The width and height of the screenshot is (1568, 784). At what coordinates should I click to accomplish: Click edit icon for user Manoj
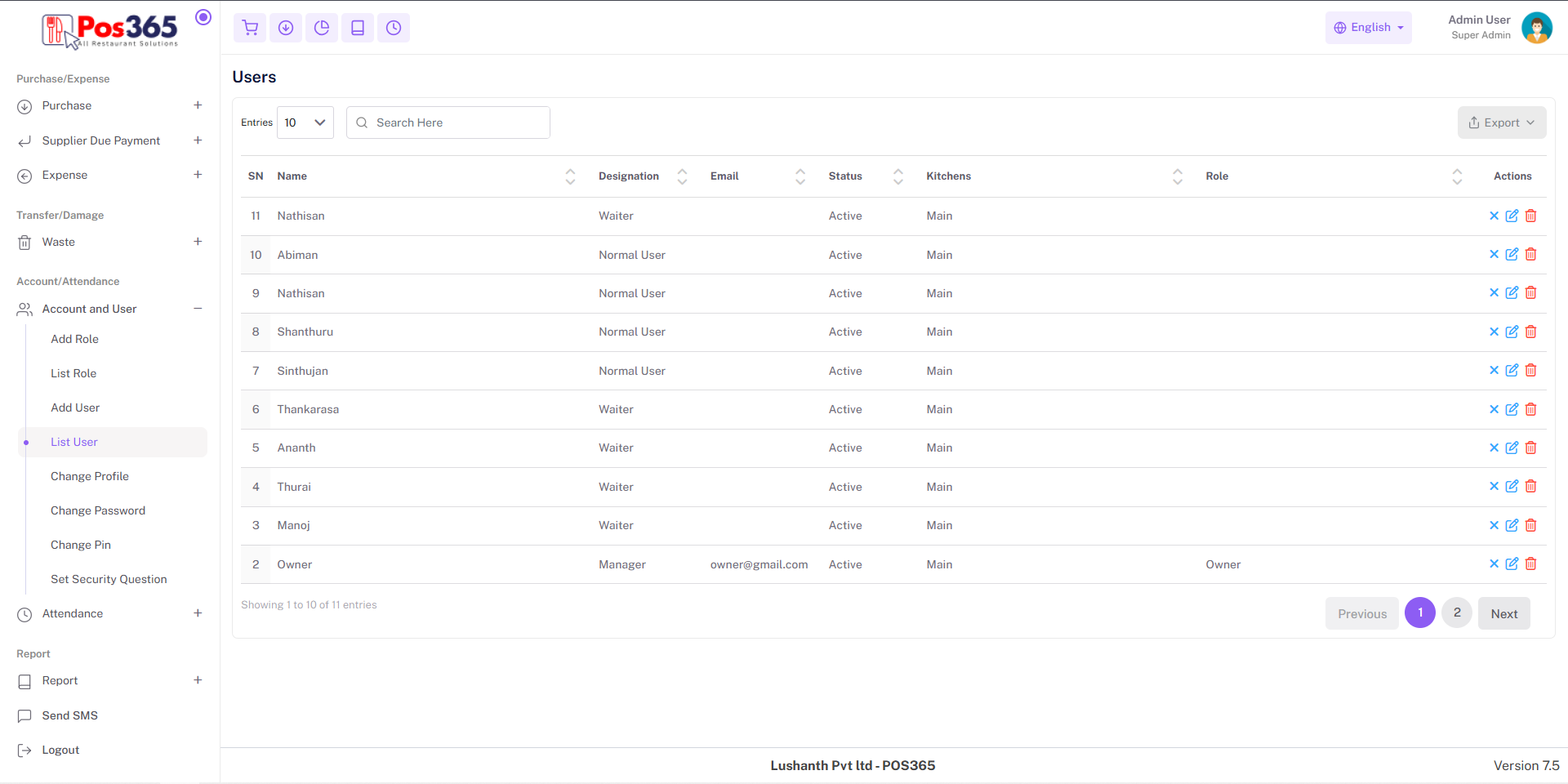click(1512, 525)
